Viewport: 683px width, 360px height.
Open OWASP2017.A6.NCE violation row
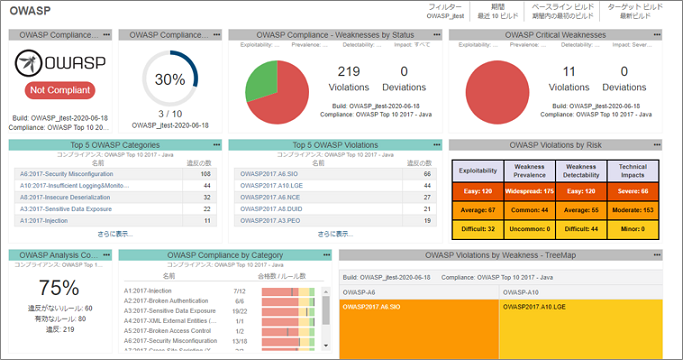pyautogui.click(x=270, y=197)
